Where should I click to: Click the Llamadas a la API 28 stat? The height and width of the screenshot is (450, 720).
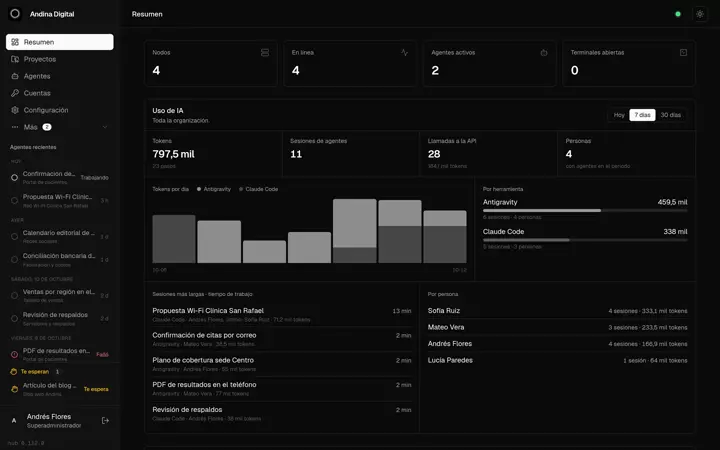(x=489, y=154)
